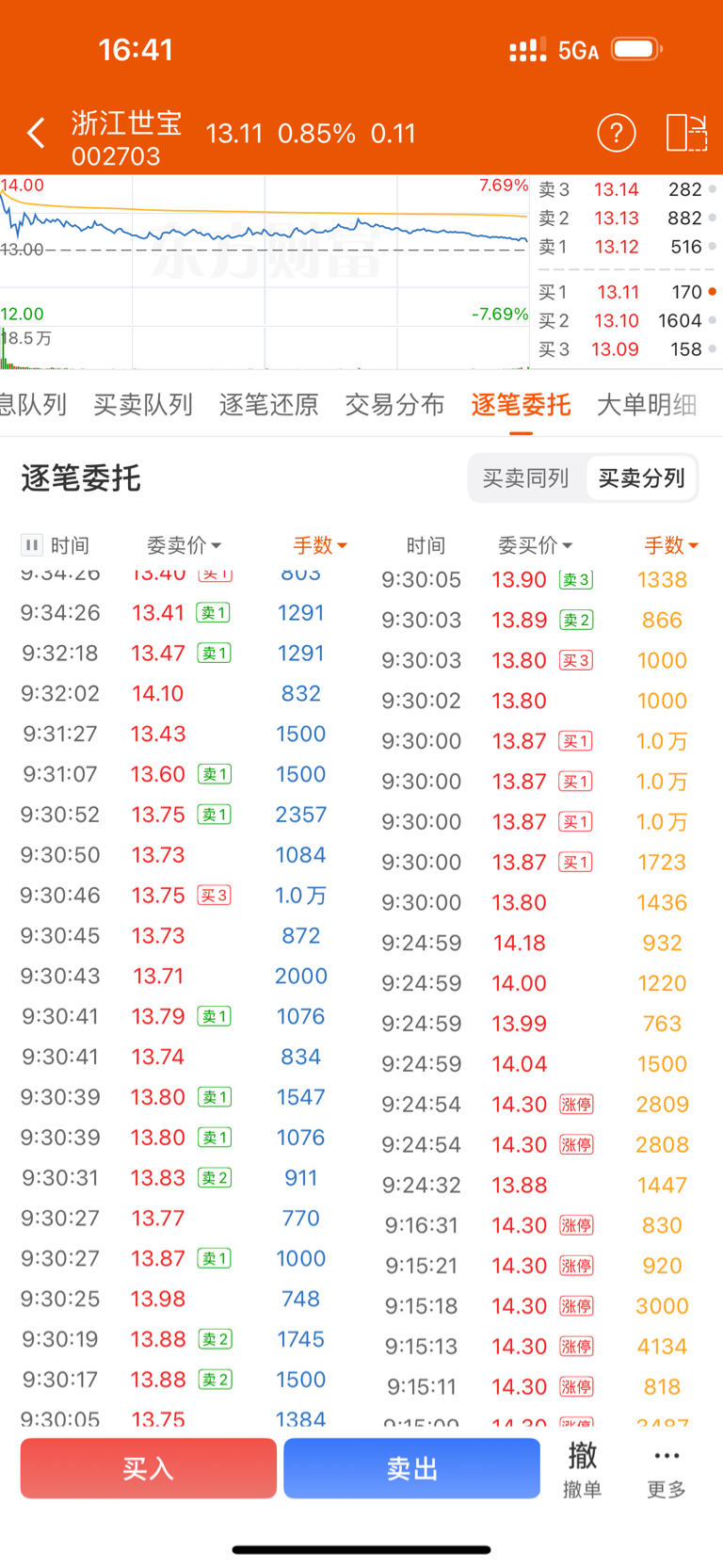Select the 9:31:27 sell order at 13.43

pyautogui.click(x=180, y=735)
